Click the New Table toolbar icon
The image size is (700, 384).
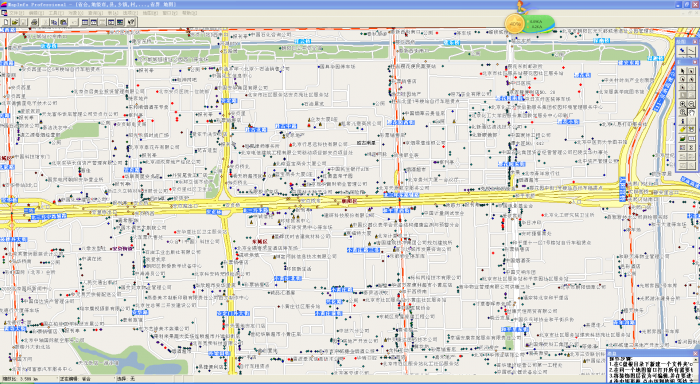pos(6,22)
